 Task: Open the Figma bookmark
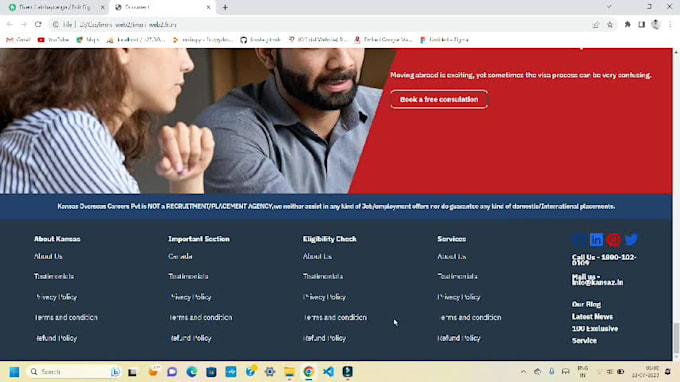pyautogui.click(x=444, y=39)
